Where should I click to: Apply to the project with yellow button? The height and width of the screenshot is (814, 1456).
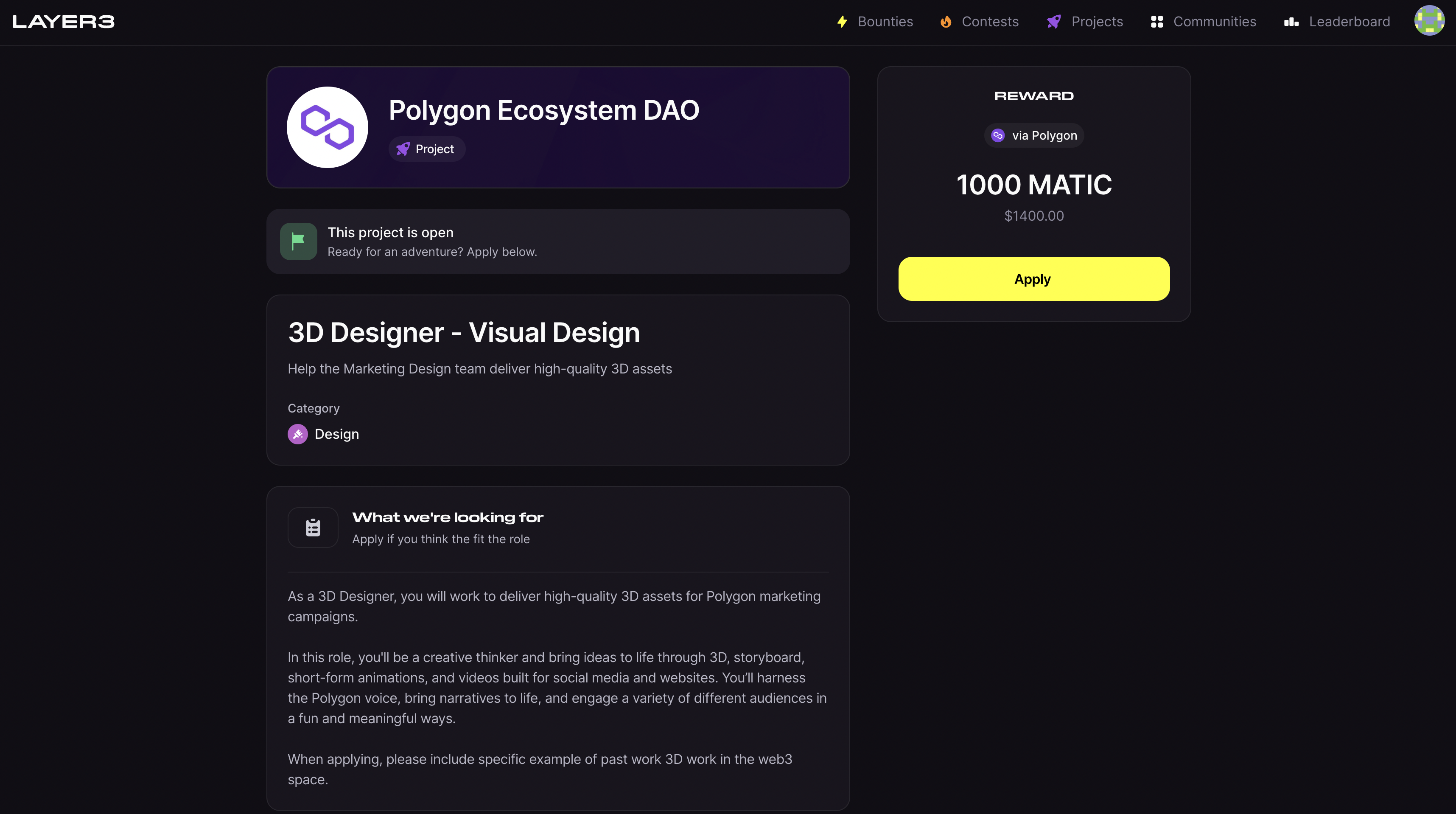tap(1034, 279)
